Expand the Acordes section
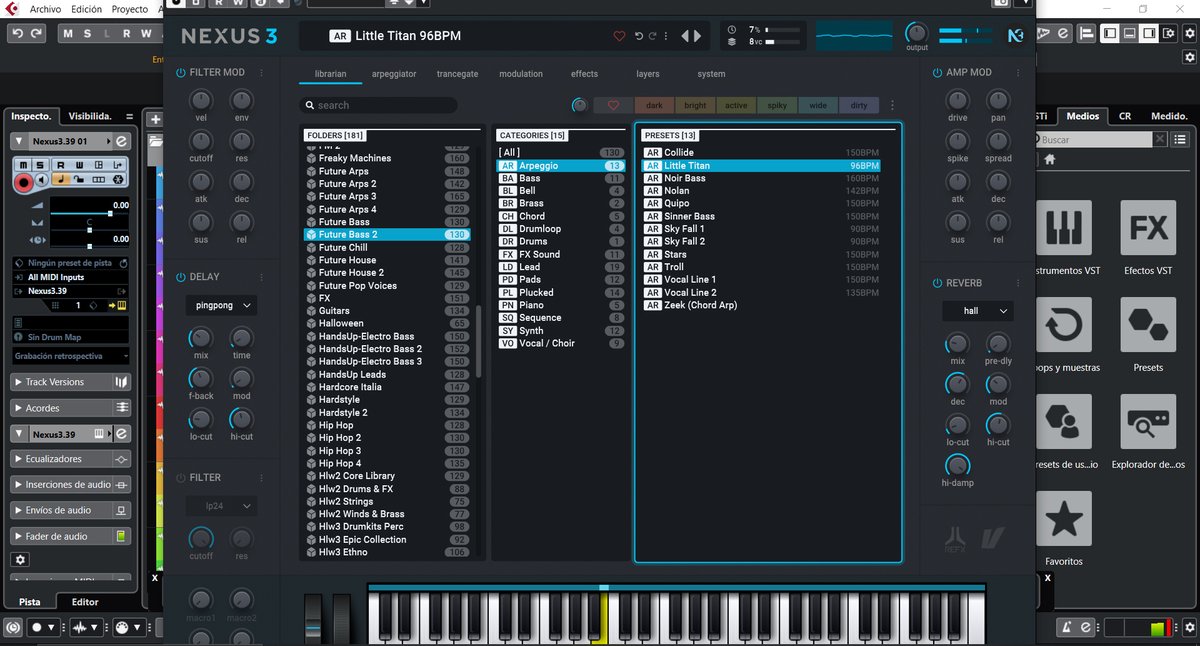The image size is (1200, 646). point(70,408)
